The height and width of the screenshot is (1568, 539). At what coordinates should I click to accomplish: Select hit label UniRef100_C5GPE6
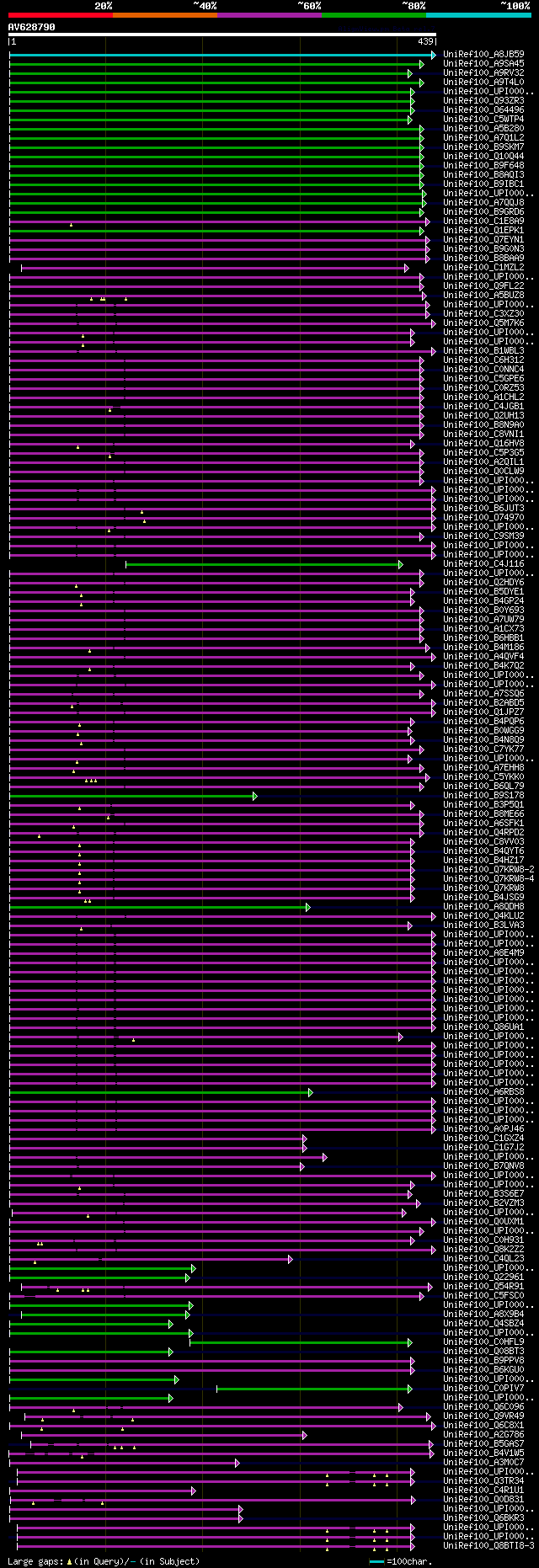483,379
